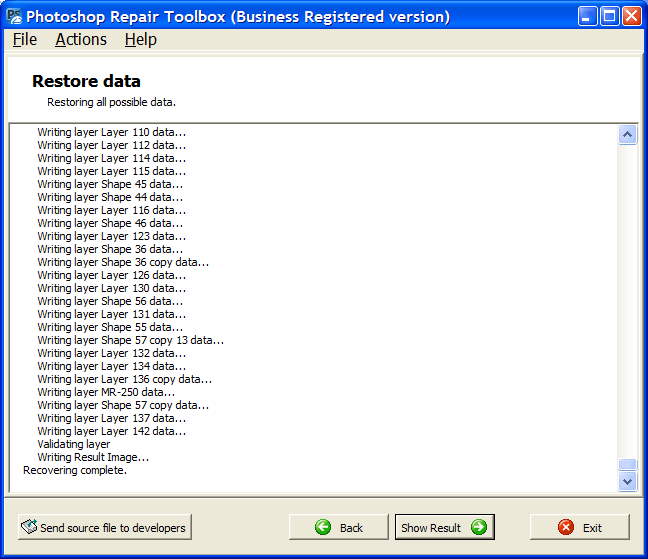This screenshot has width=648, height=559.
Task: Click the Photoshop Repair Toolbox title bar icon
Action: (14, 17)
